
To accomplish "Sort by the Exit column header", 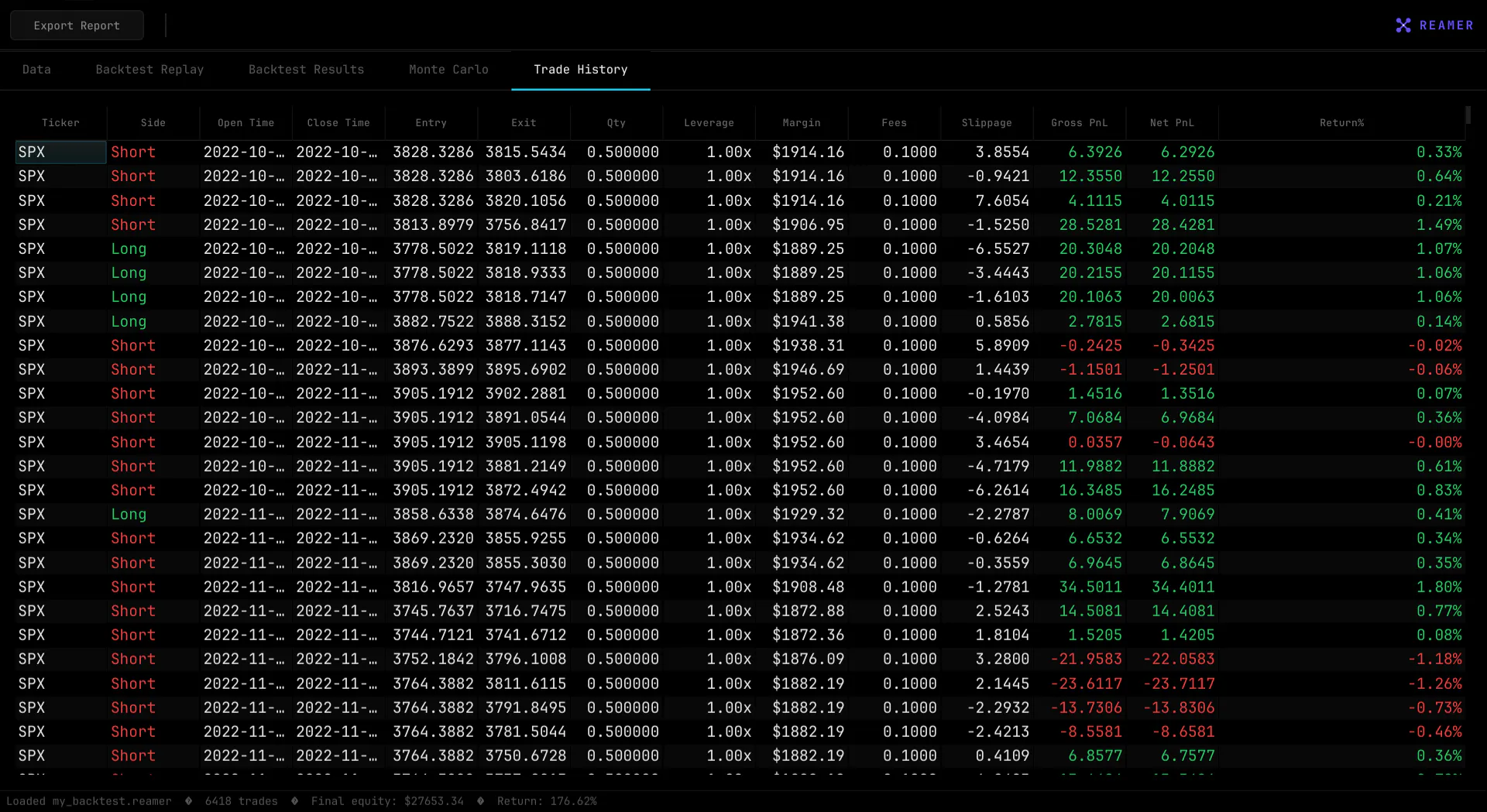I will click(524, 122).
